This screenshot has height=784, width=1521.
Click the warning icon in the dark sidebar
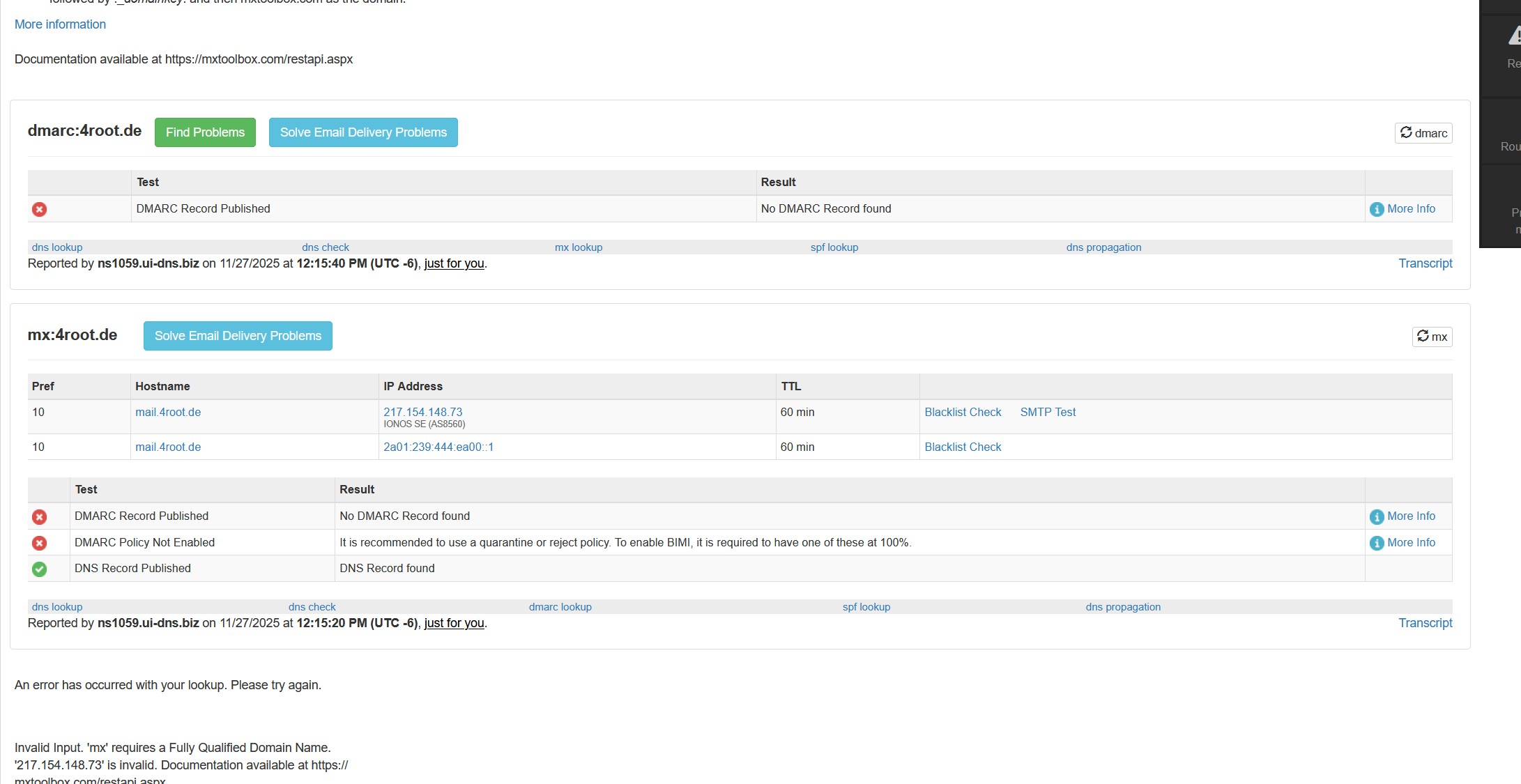1514,36
